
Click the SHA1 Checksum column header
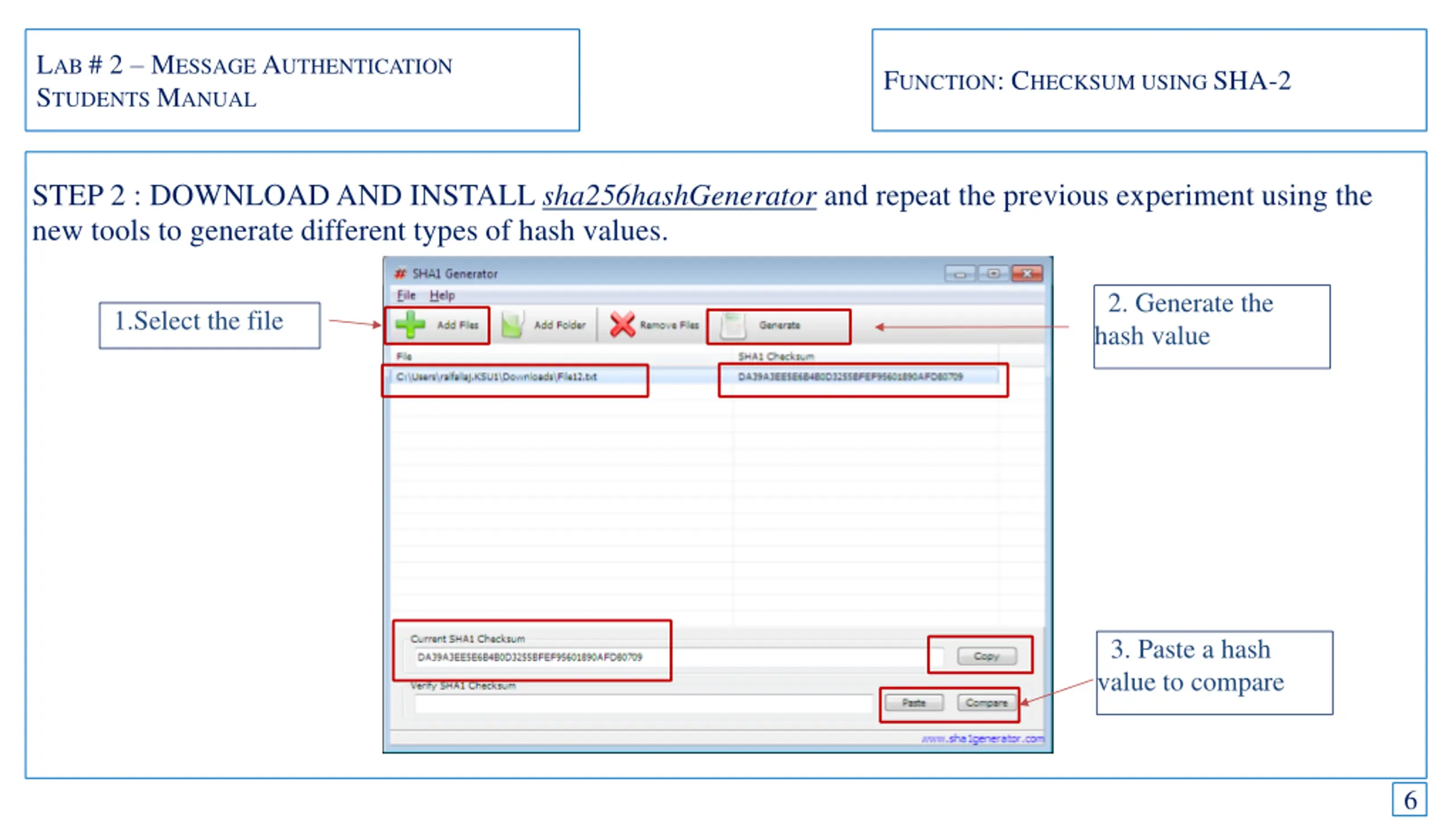(776, 357)
